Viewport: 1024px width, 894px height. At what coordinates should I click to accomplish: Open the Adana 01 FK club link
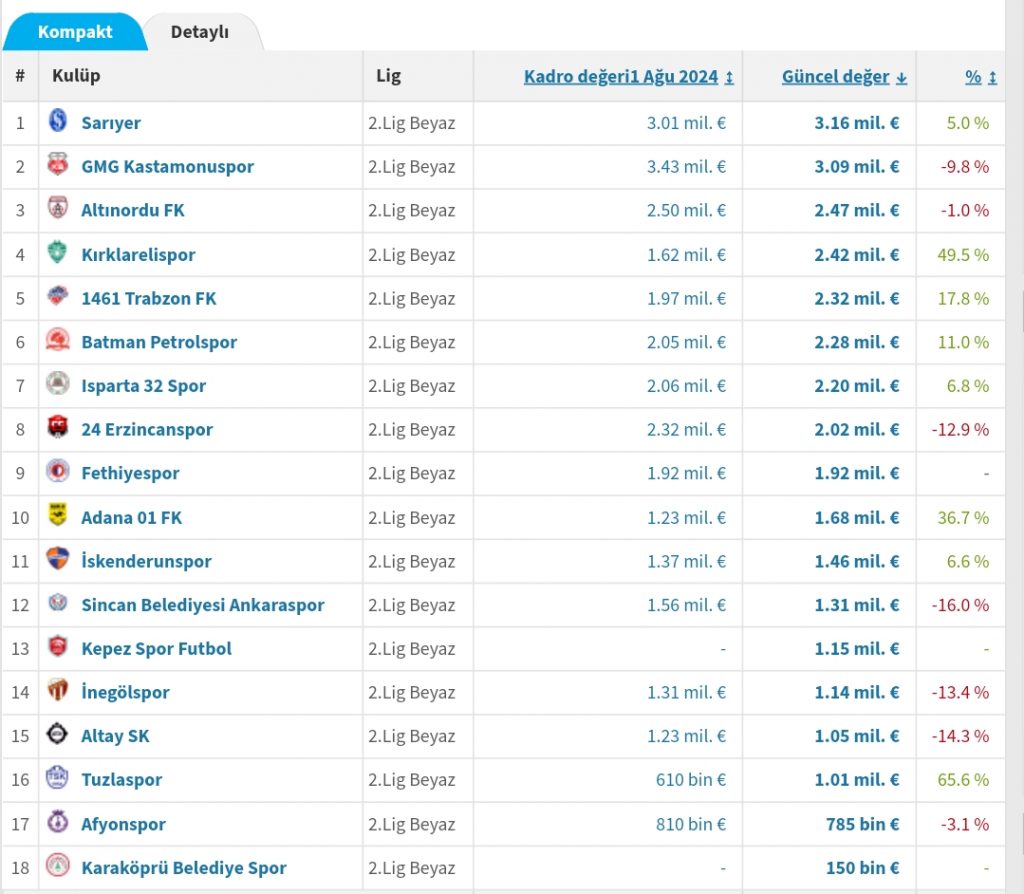[x=131, y=518]
